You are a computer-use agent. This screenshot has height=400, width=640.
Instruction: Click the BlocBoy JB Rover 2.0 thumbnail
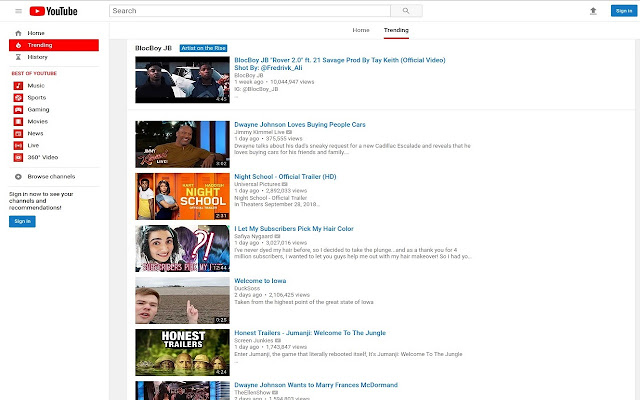(182, 80)
